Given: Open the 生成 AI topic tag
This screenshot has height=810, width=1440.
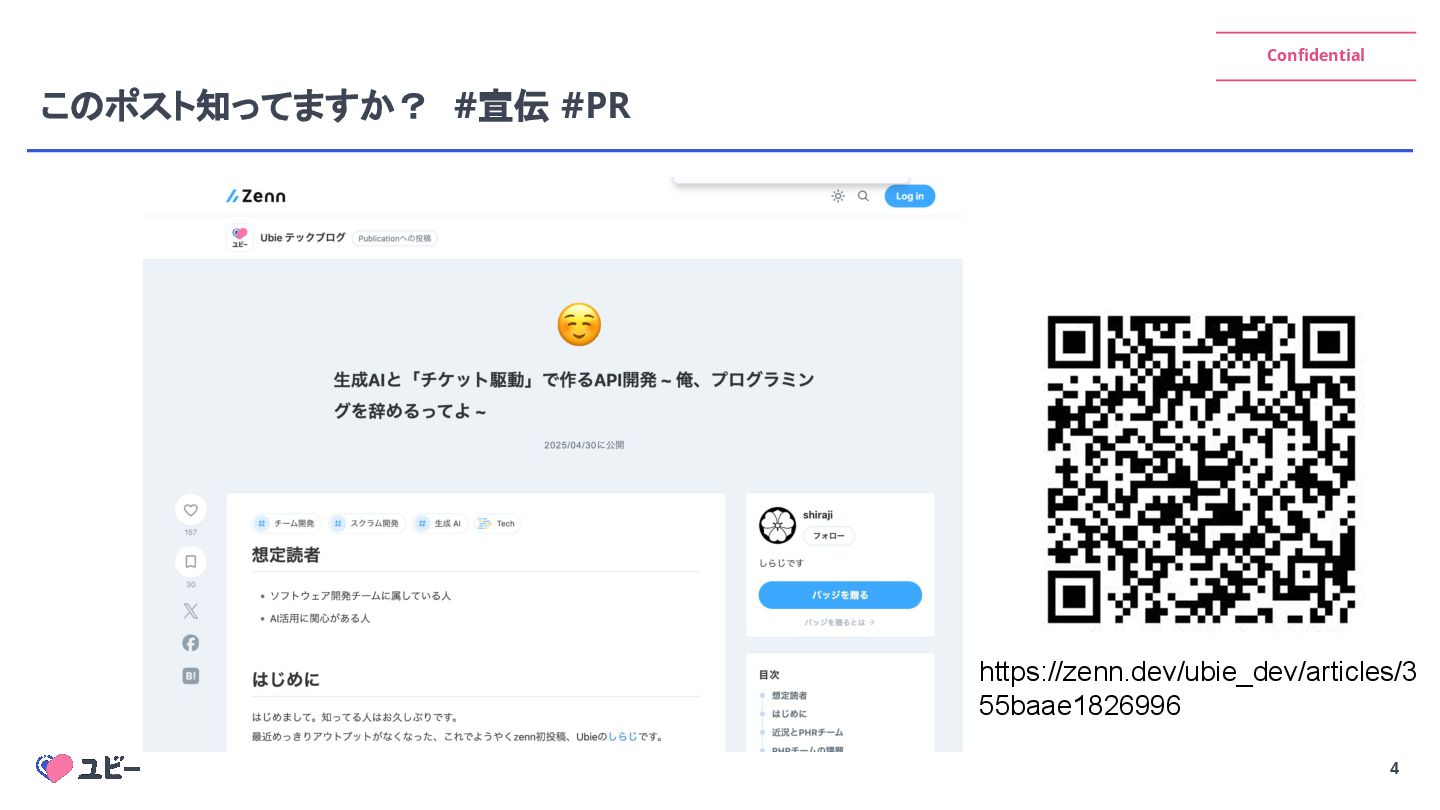Looking at the screenshot, I should [440, 523].
